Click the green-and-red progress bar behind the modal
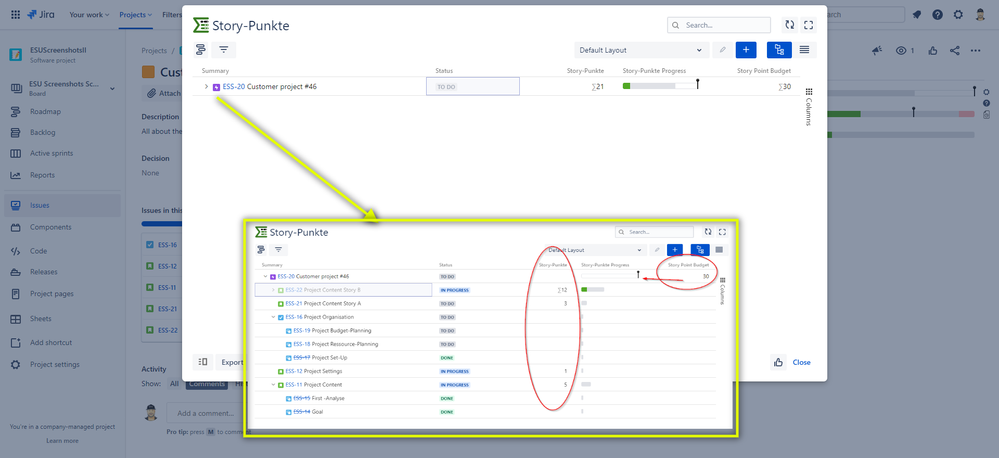 click(x=901, y=114)
